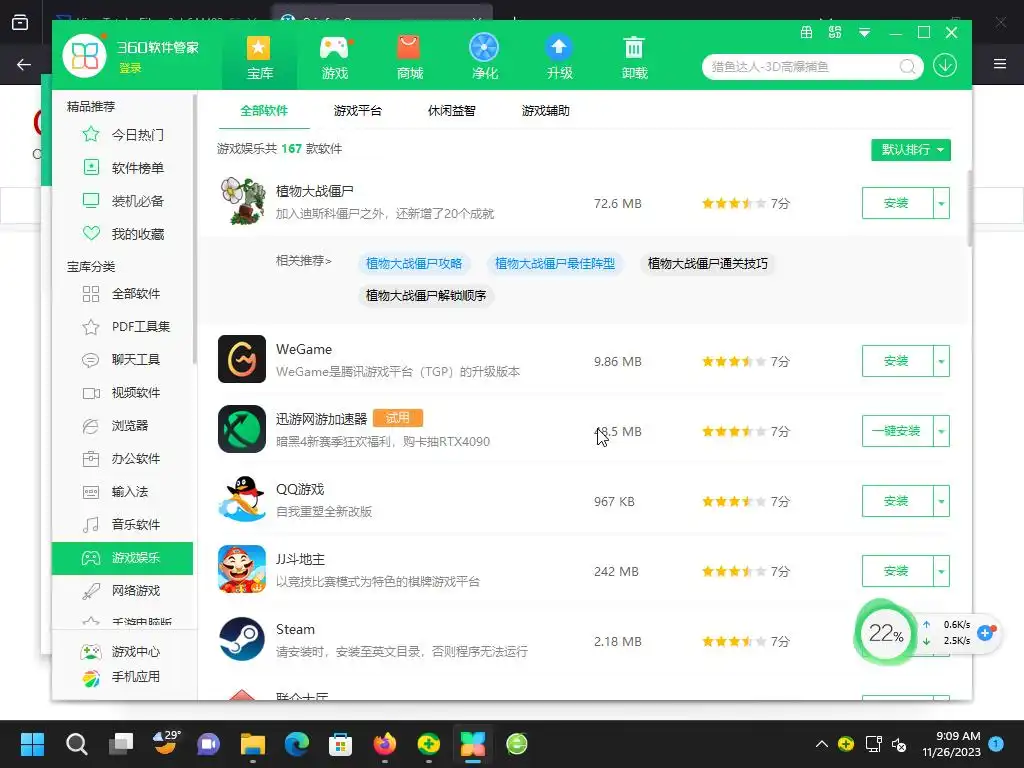The height and width of the screenshot is (768, 1024).
Task: Open the 默认排行 sort dropdown
Action: pyautogui.click(x=911, y=150)
